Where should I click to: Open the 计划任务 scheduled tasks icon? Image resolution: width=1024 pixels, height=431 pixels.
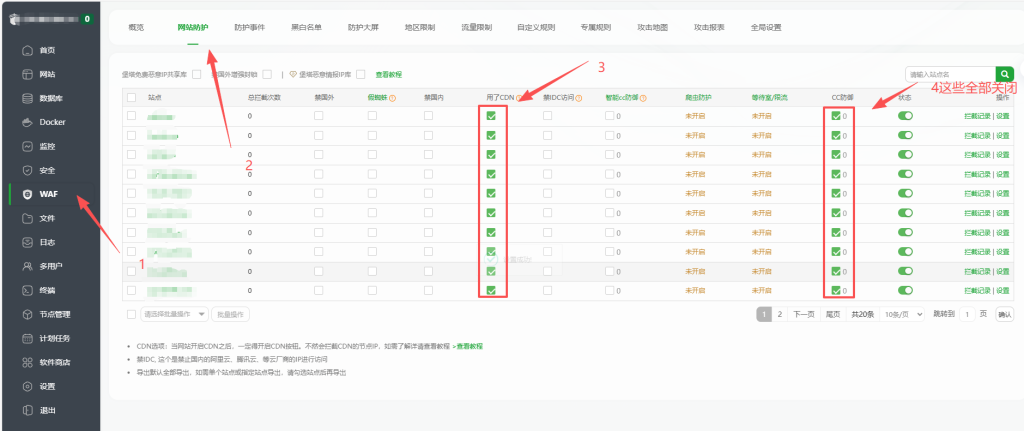[27, 338]
